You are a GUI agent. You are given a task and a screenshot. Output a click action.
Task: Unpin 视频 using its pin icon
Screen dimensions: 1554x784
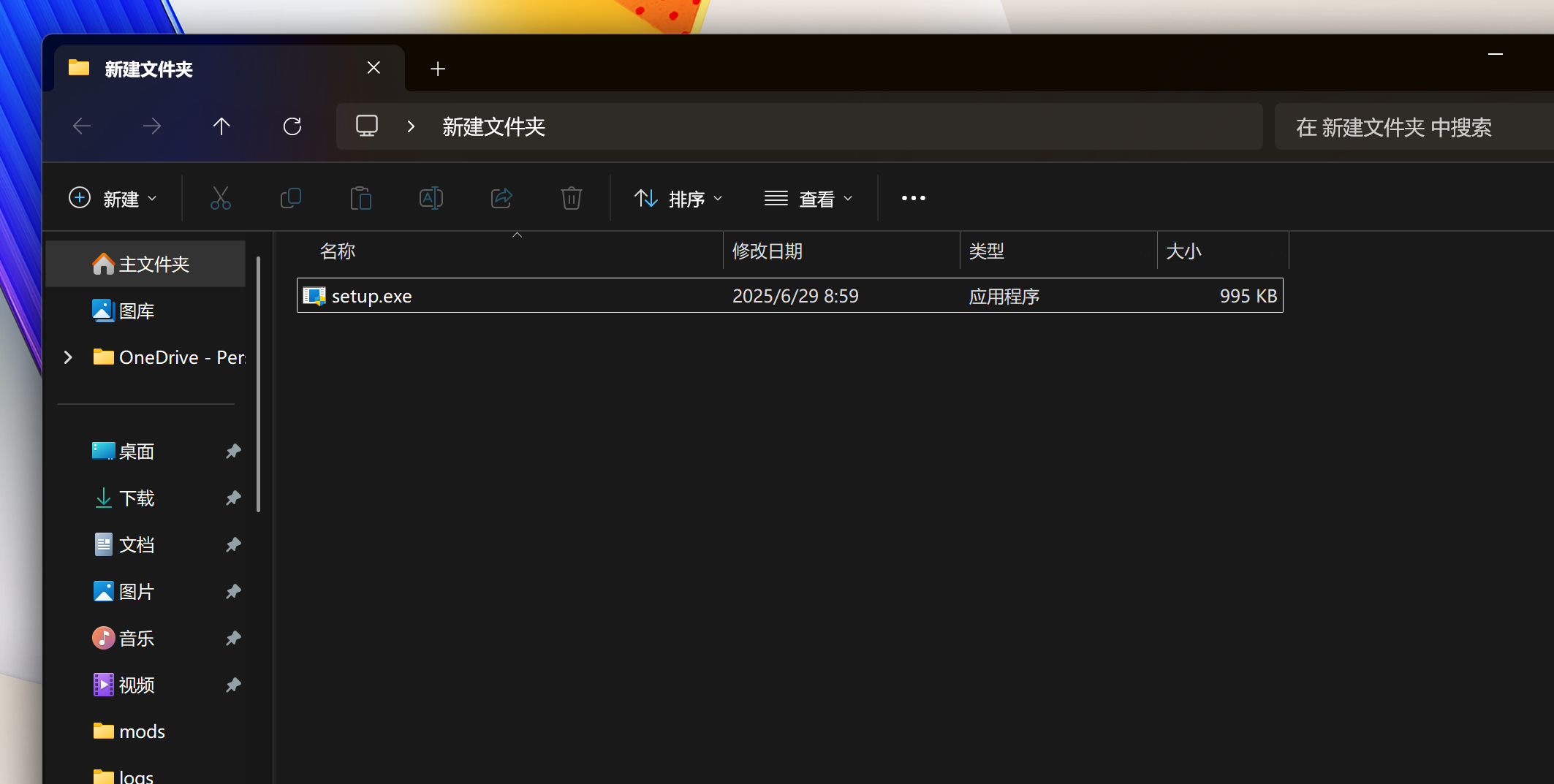[x=233, y=685]
